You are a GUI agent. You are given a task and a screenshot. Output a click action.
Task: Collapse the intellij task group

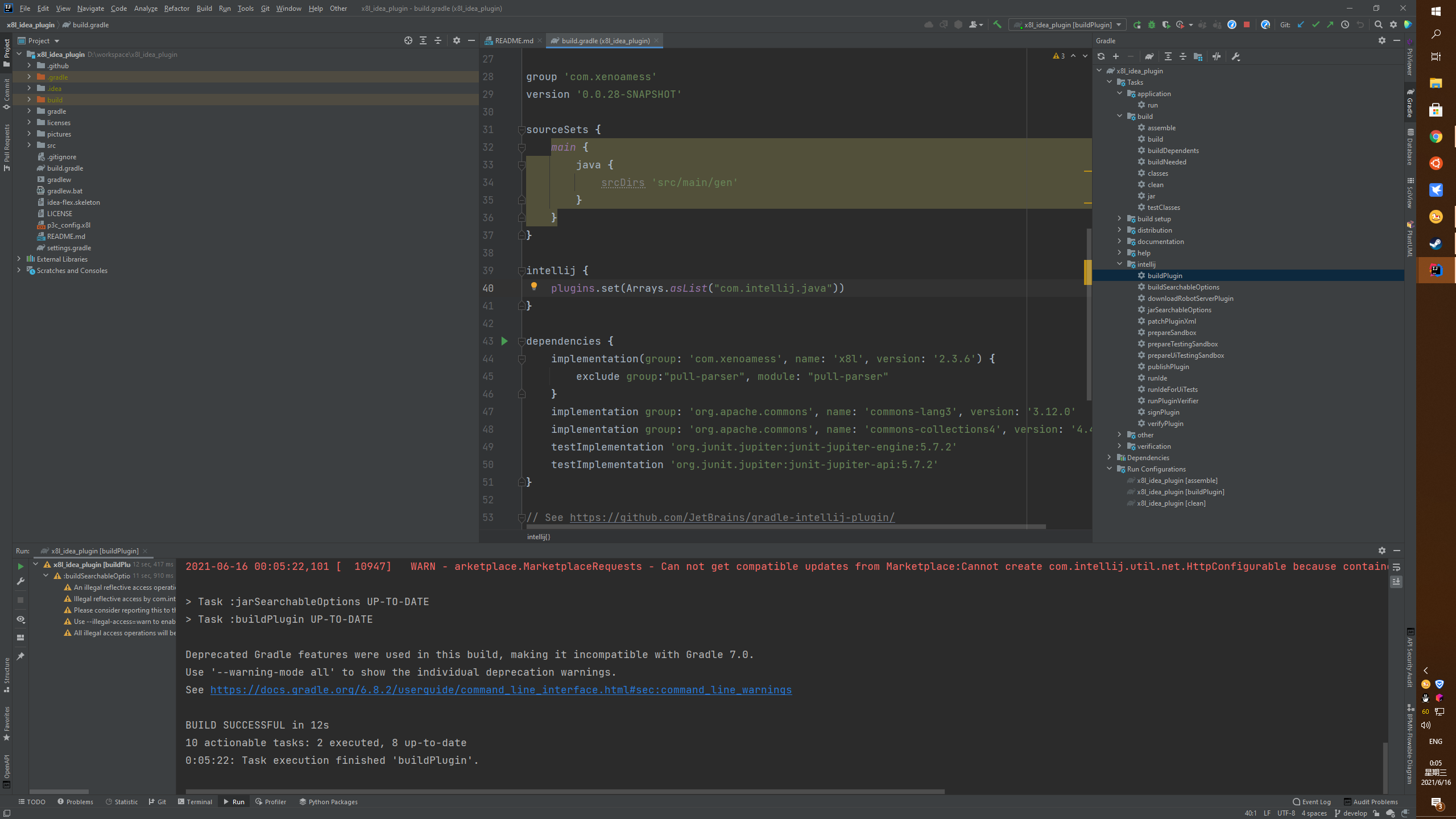[x=1119, y=264]
